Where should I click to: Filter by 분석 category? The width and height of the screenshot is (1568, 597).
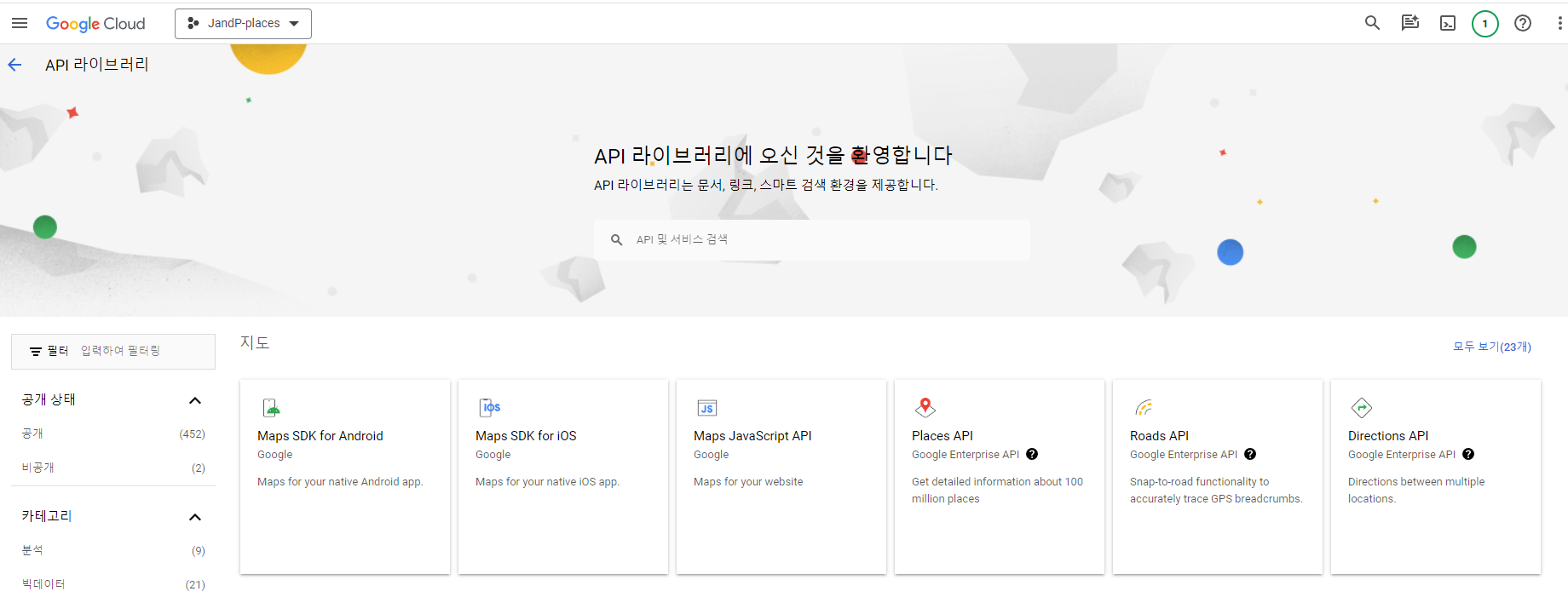pos(113,550)
